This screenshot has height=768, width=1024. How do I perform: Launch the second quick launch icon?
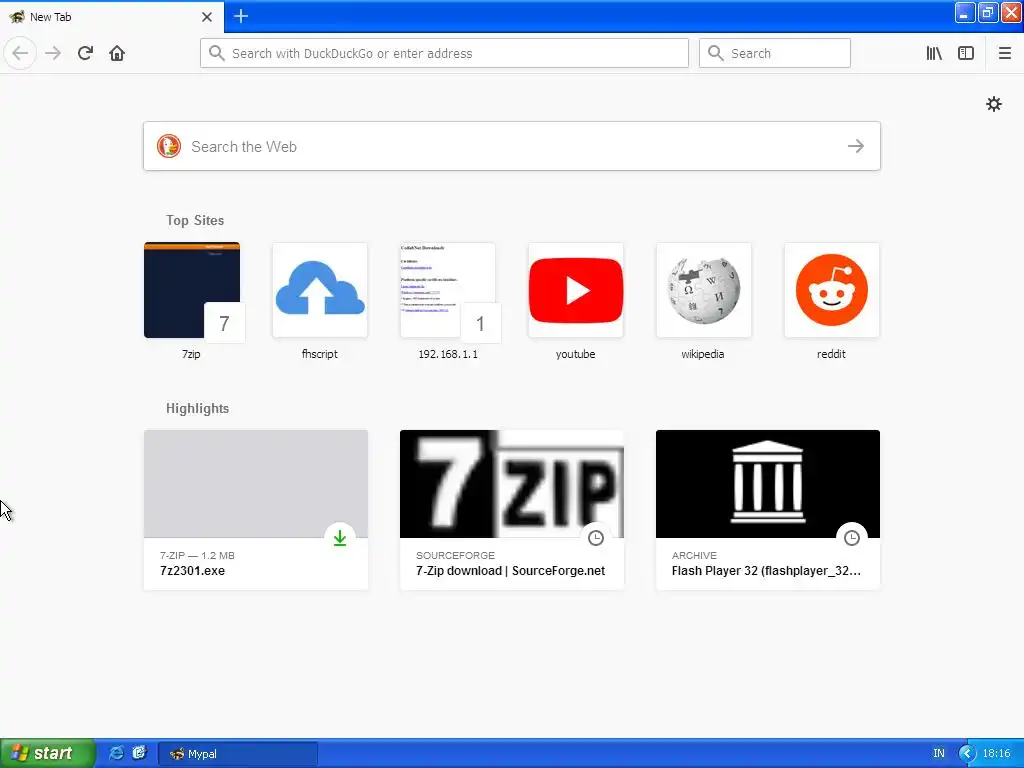click(x=139, y=753)
